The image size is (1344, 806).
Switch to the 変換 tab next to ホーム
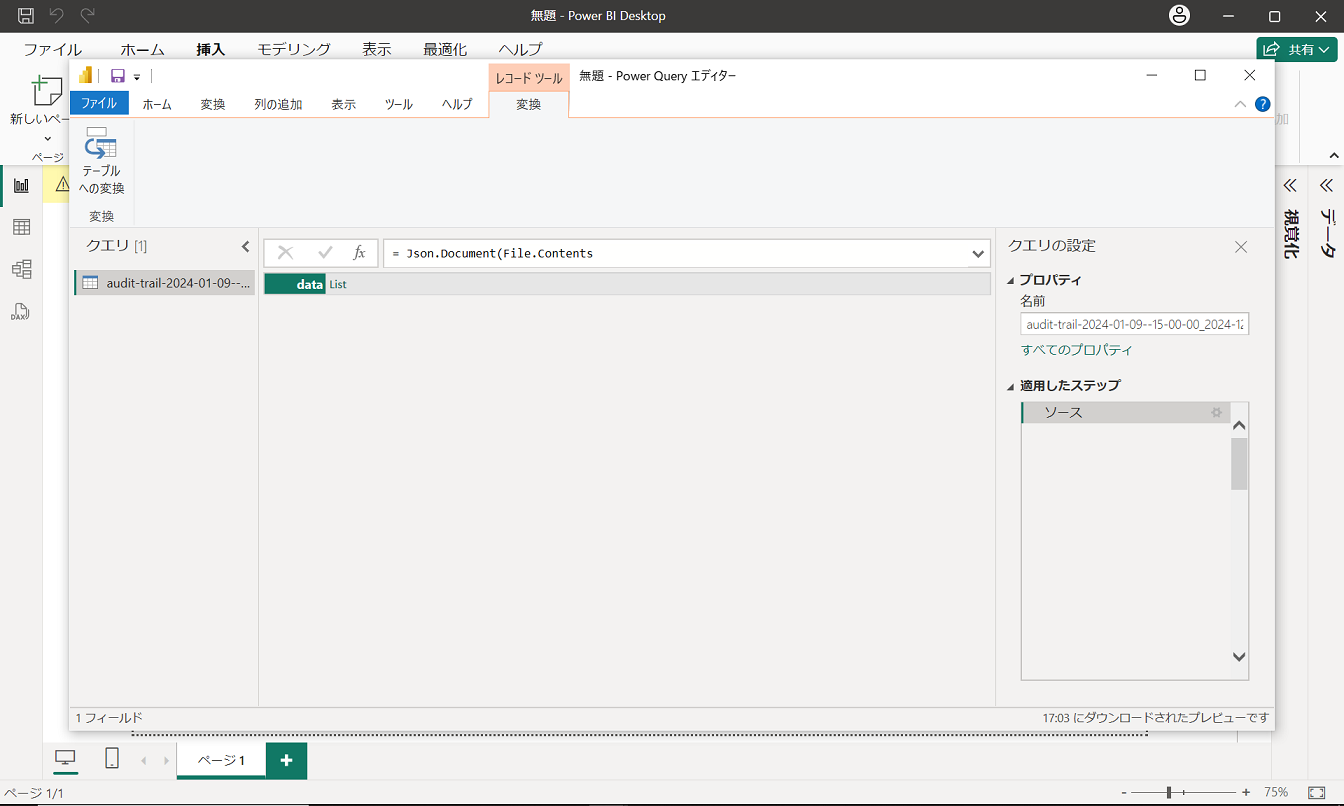click(x=213, y=104)
